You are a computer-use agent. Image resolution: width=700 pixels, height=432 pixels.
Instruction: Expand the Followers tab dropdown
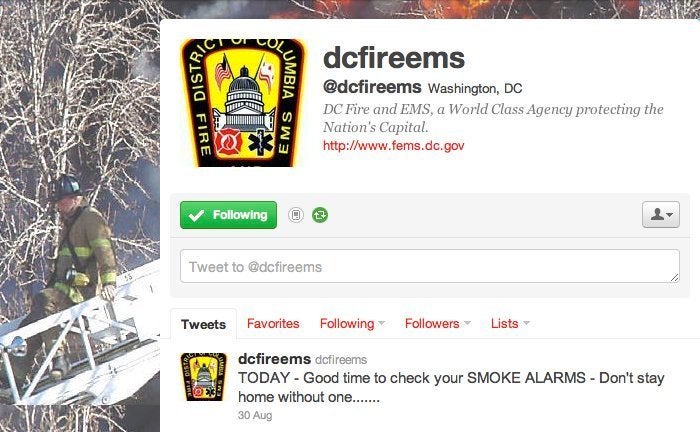pos(438,324)
